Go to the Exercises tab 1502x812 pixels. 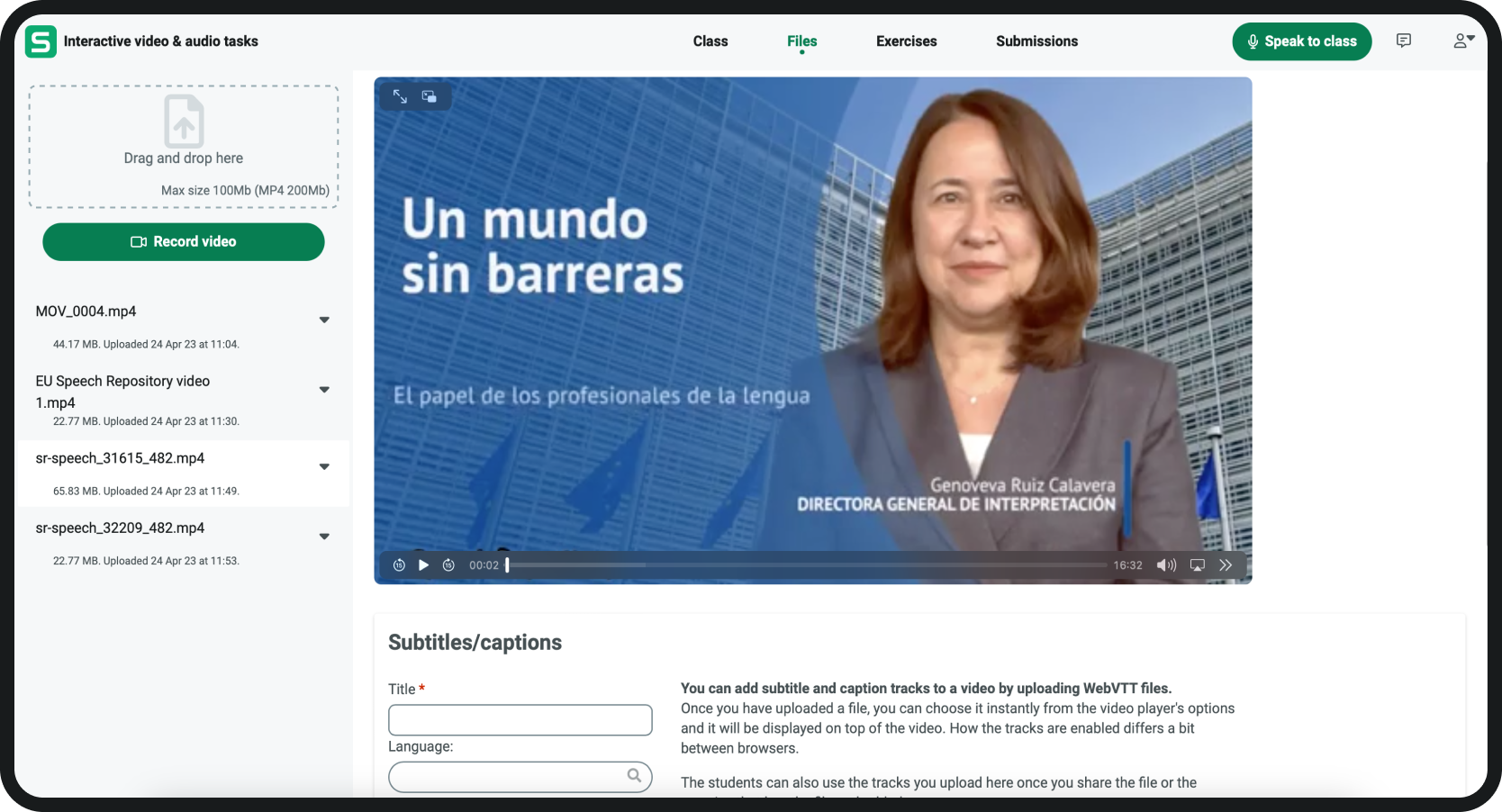point(906,41)
